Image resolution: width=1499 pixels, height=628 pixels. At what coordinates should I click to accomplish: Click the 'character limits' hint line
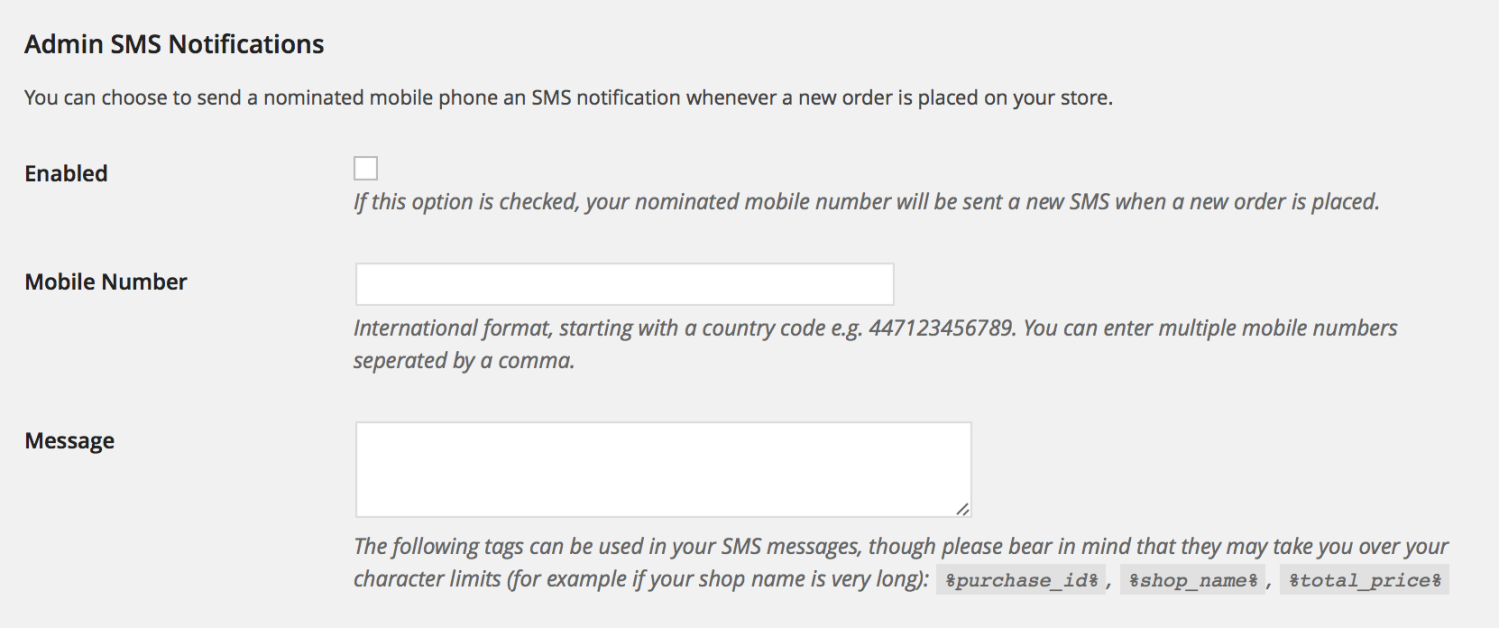(x=640, y=580)
